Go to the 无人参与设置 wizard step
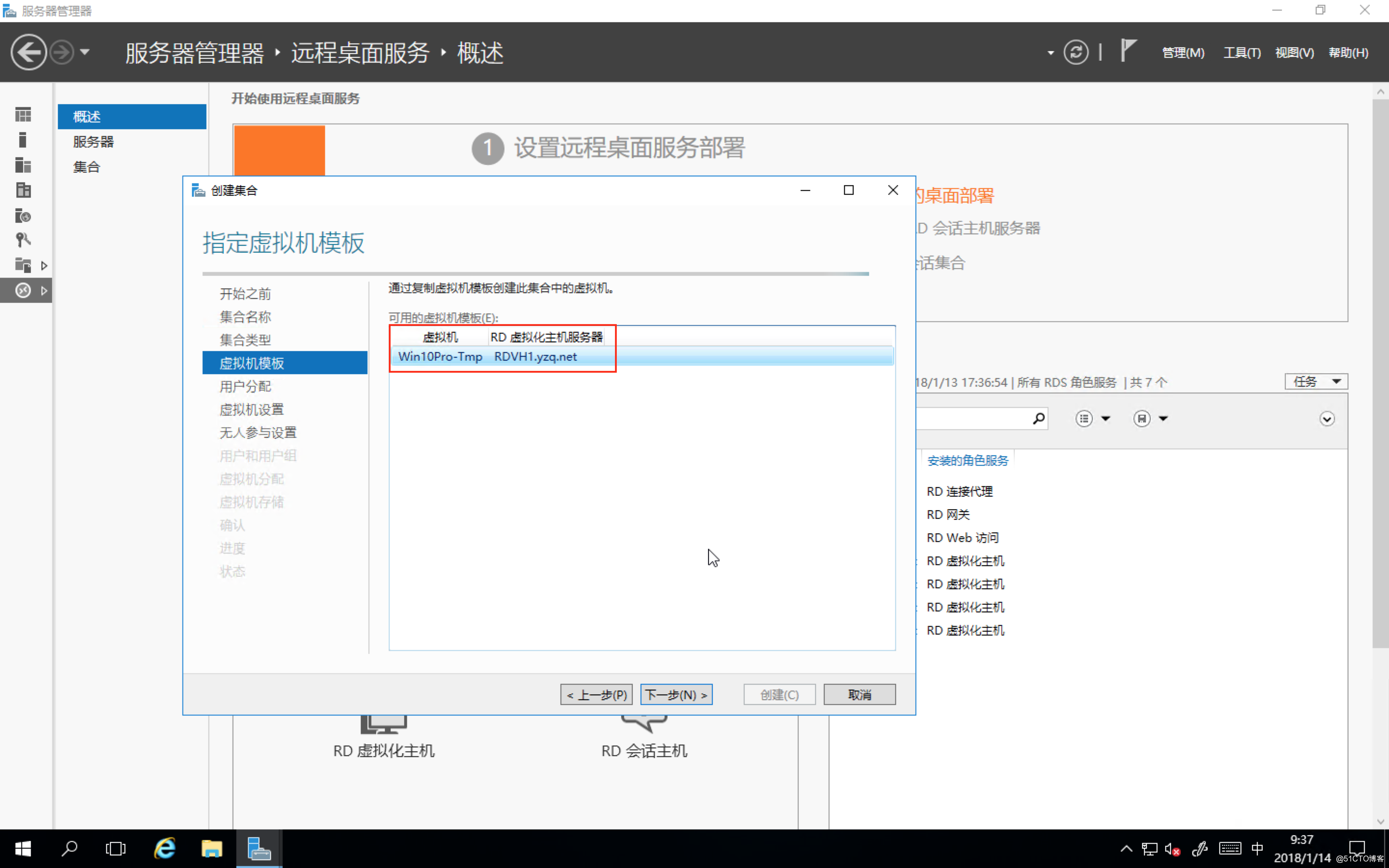Screen dimensions: 1389x868 258,432
